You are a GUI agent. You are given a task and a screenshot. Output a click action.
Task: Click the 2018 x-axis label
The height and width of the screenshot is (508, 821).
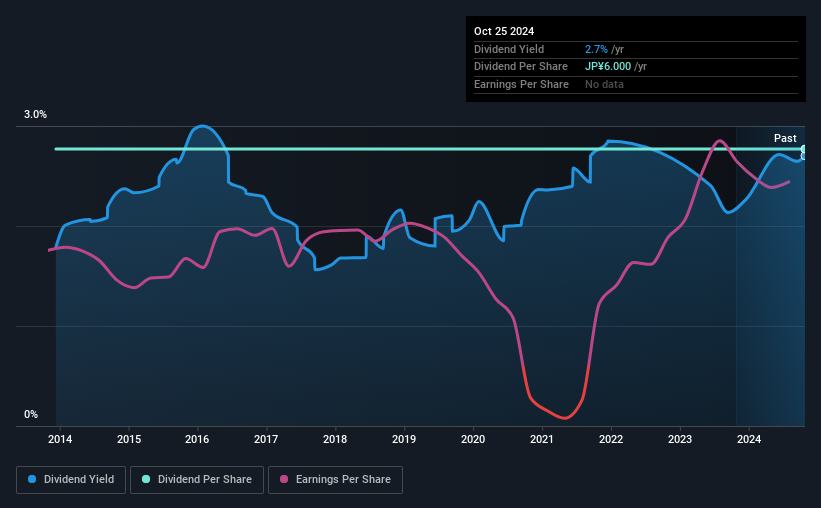[335, 439]
